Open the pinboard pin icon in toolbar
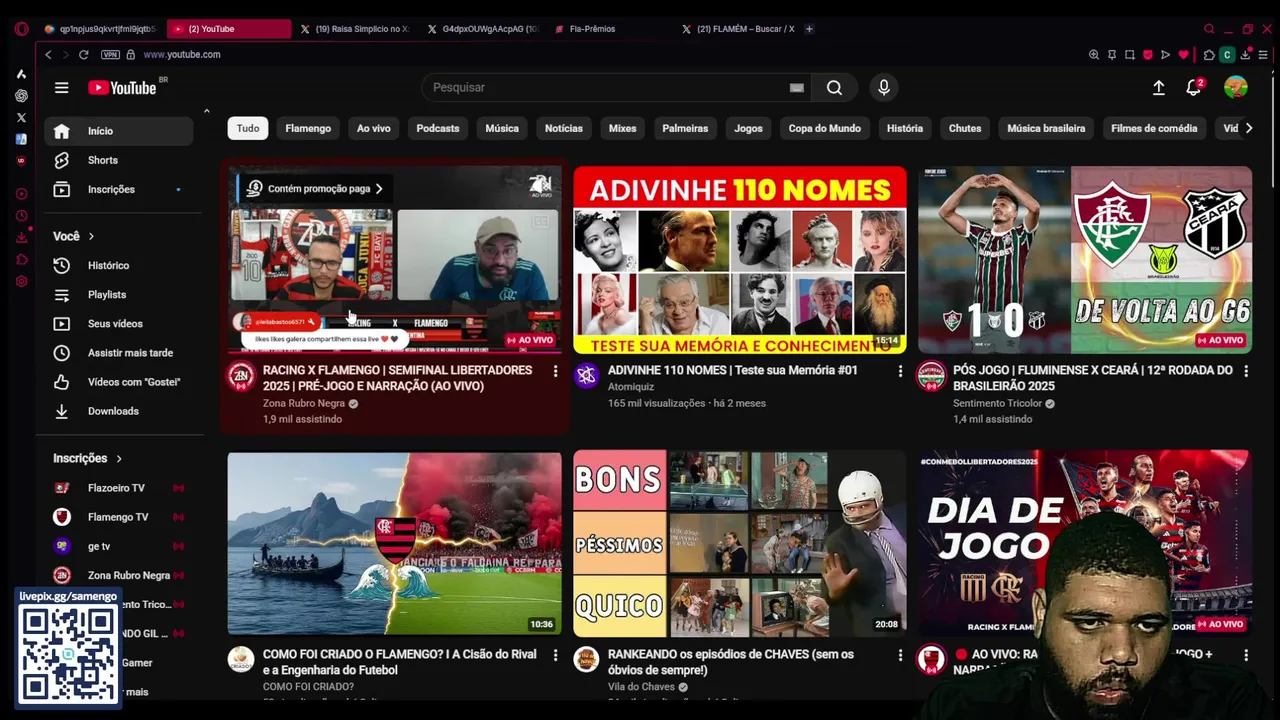The width and height of the screenshot is (1280, 720). [x=1112, y=55]
